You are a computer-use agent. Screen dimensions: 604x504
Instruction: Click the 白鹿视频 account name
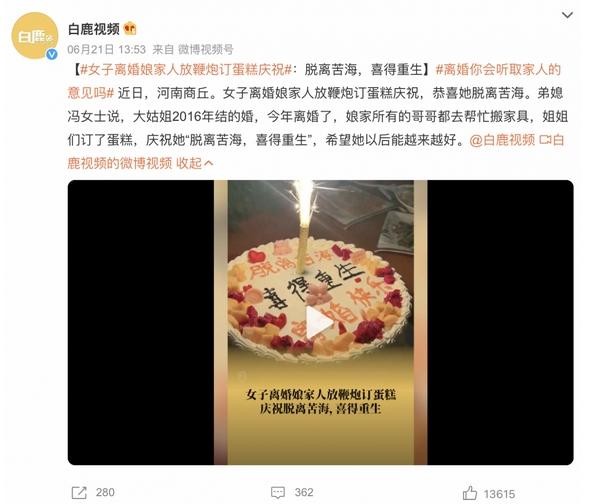point(94,29)
